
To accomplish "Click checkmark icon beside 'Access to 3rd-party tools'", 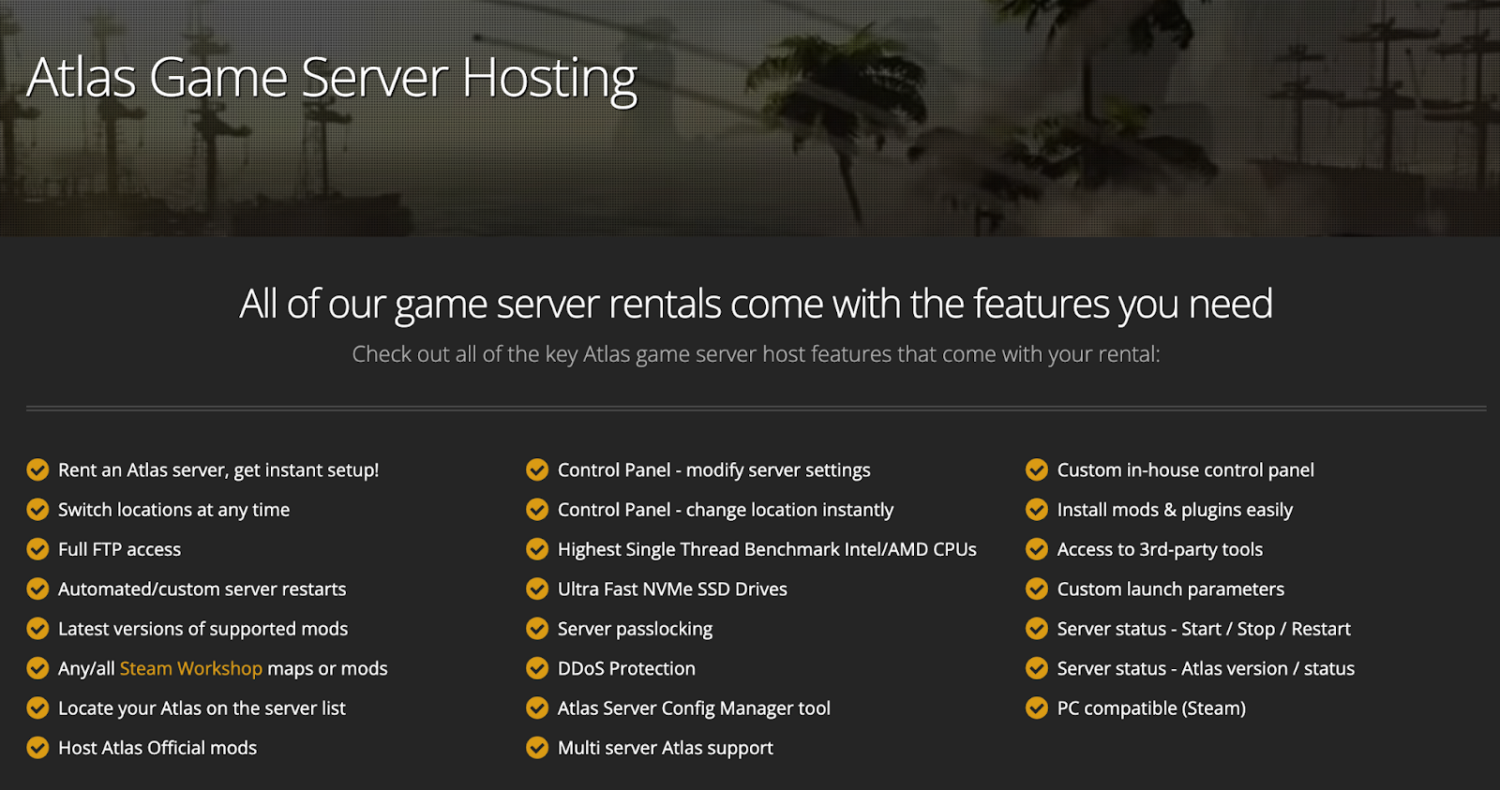I will tap(1037, 549).
